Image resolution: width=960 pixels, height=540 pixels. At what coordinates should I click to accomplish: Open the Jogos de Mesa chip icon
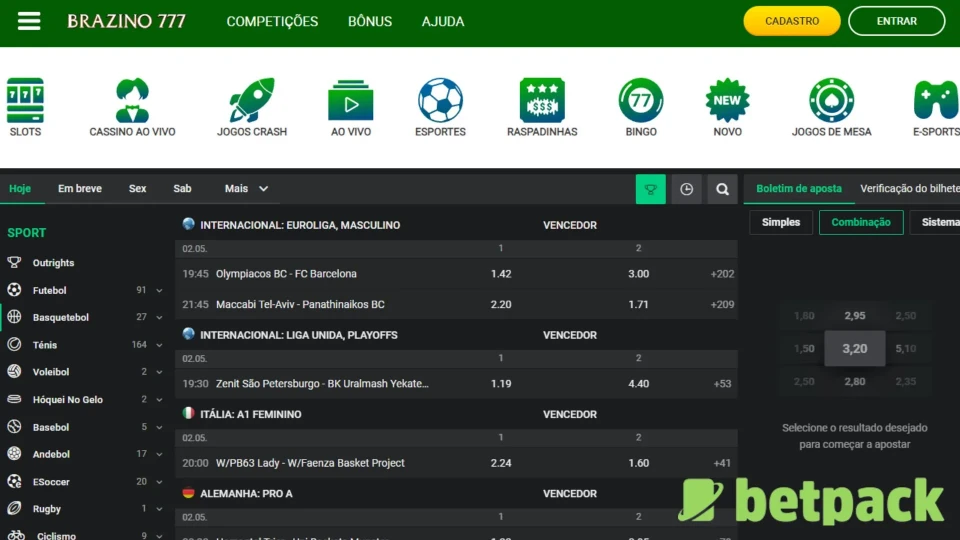click(831, 101)
